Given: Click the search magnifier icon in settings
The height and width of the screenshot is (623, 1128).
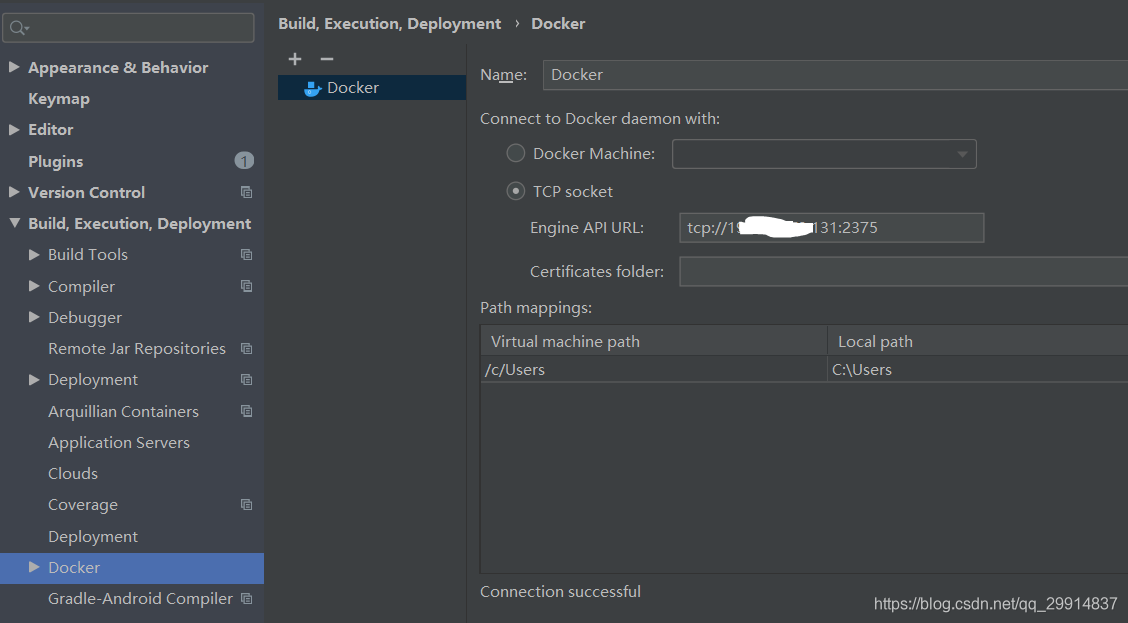Looking at the screenshot, I should 19,28.
